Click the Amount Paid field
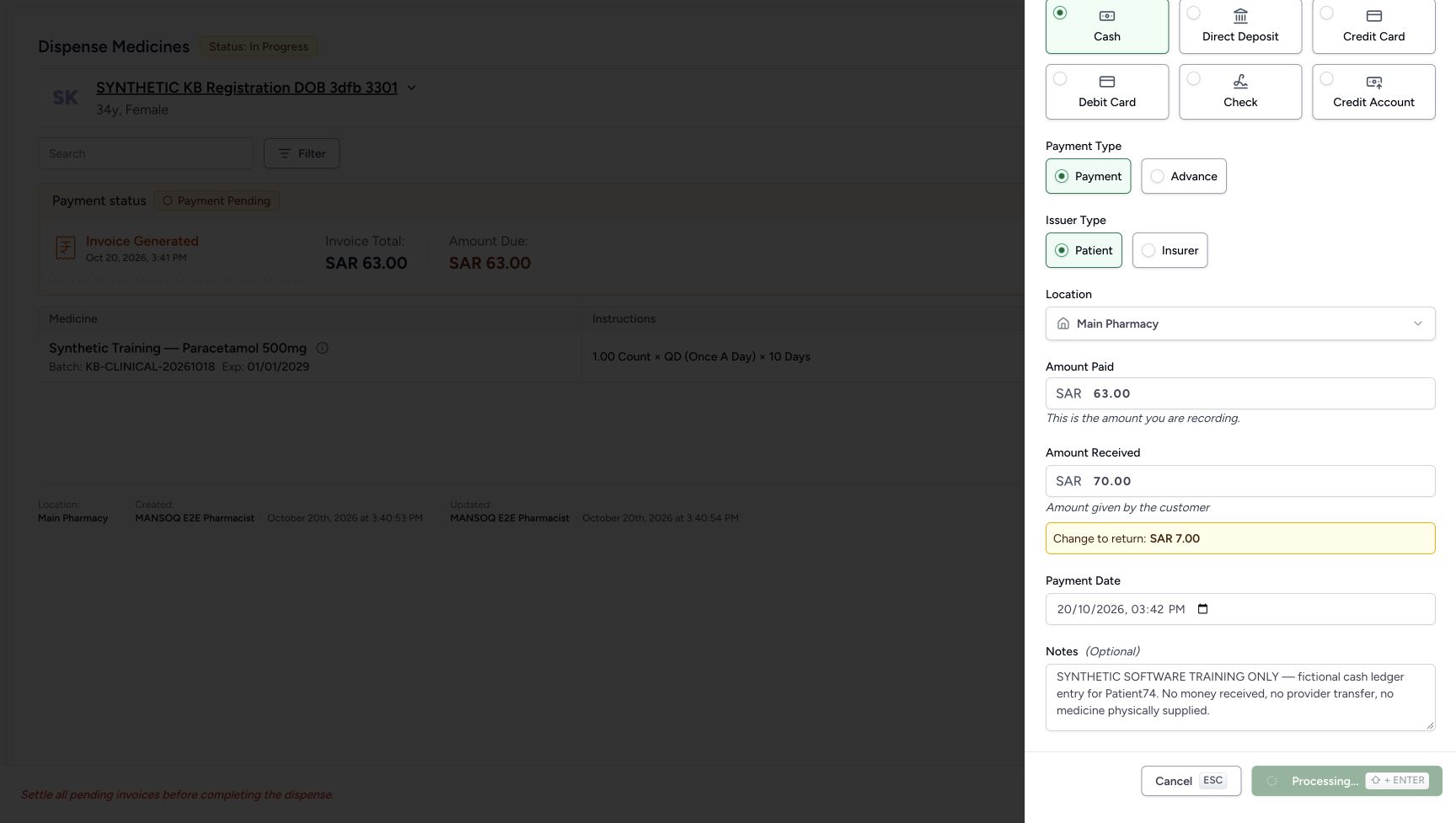1456x823 pixels. [1240, 393]
